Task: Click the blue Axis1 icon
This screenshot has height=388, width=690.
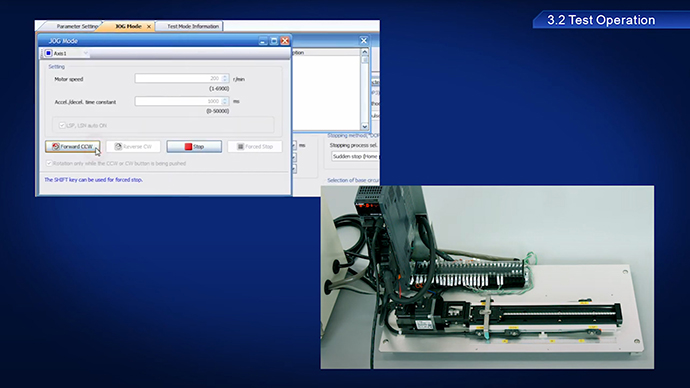Action: pyautogui.click(x=48, y=53)
